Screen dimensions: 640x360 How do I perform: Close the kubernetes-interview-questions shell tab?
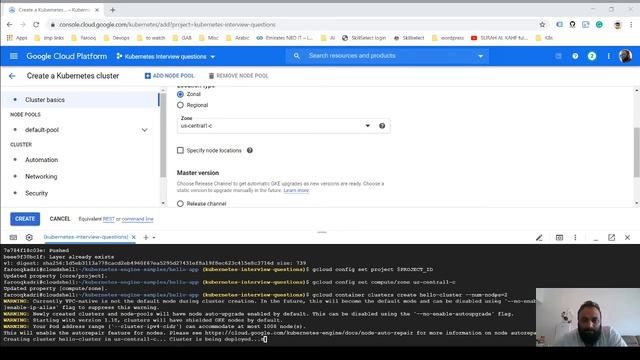click(x=133, y=238)
